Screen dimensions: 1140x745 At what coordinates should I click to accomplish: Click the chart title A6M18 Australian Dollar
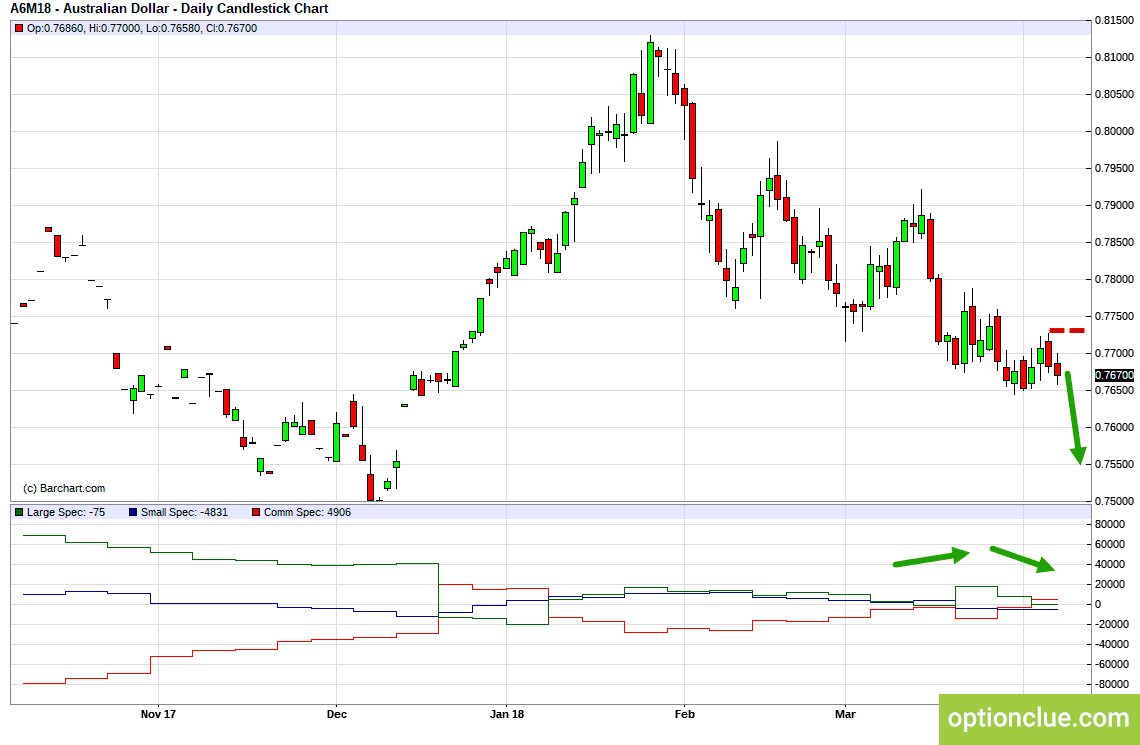pos(169,9)
